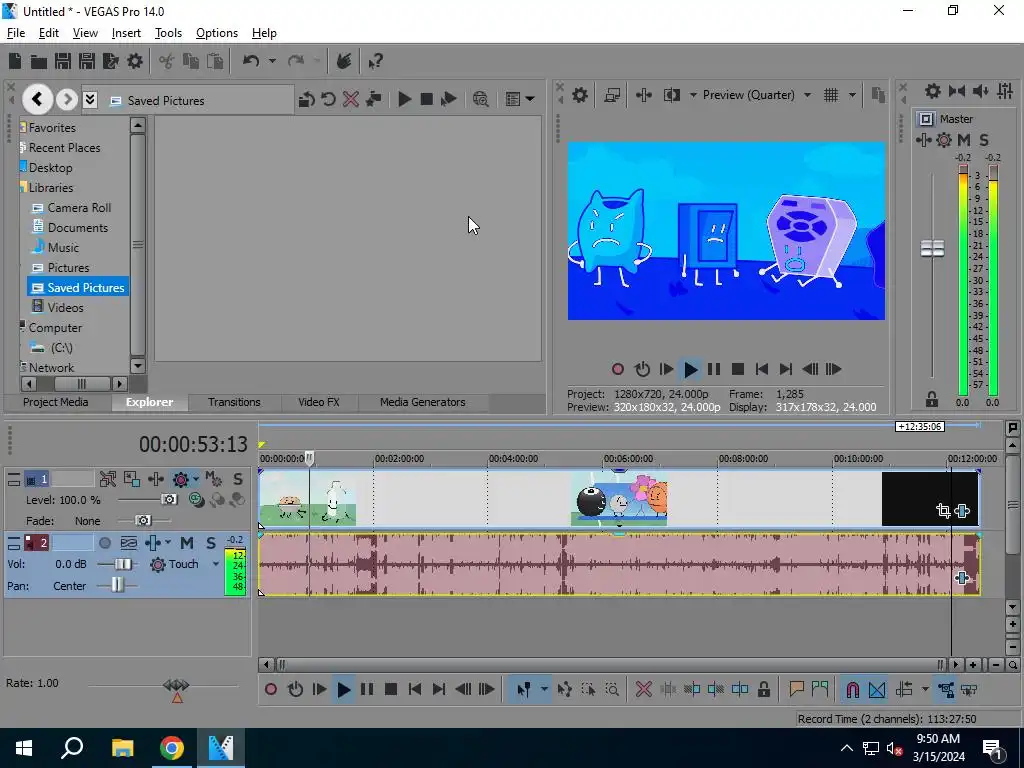This screenshot has height=768, width=1024.
Task: Open Saved Pictures path combo box
Action: (188, 100)
